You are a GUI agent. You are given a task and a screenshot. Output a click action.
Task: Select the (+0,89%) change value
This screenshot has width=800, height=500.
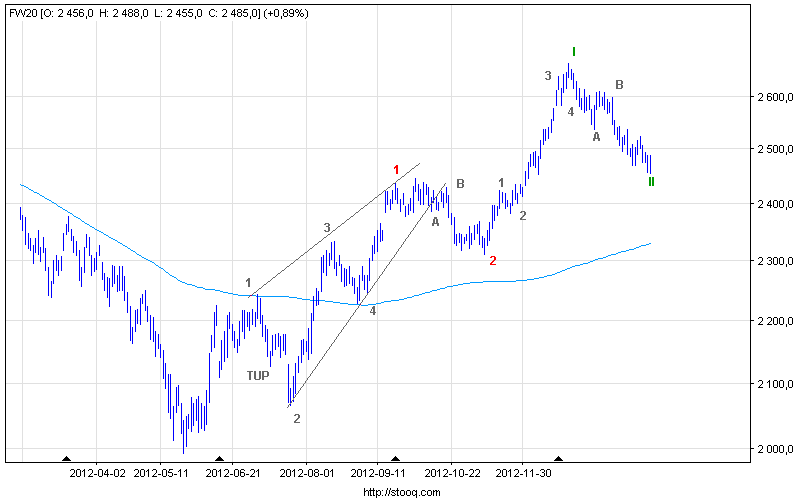click(285, 14)
